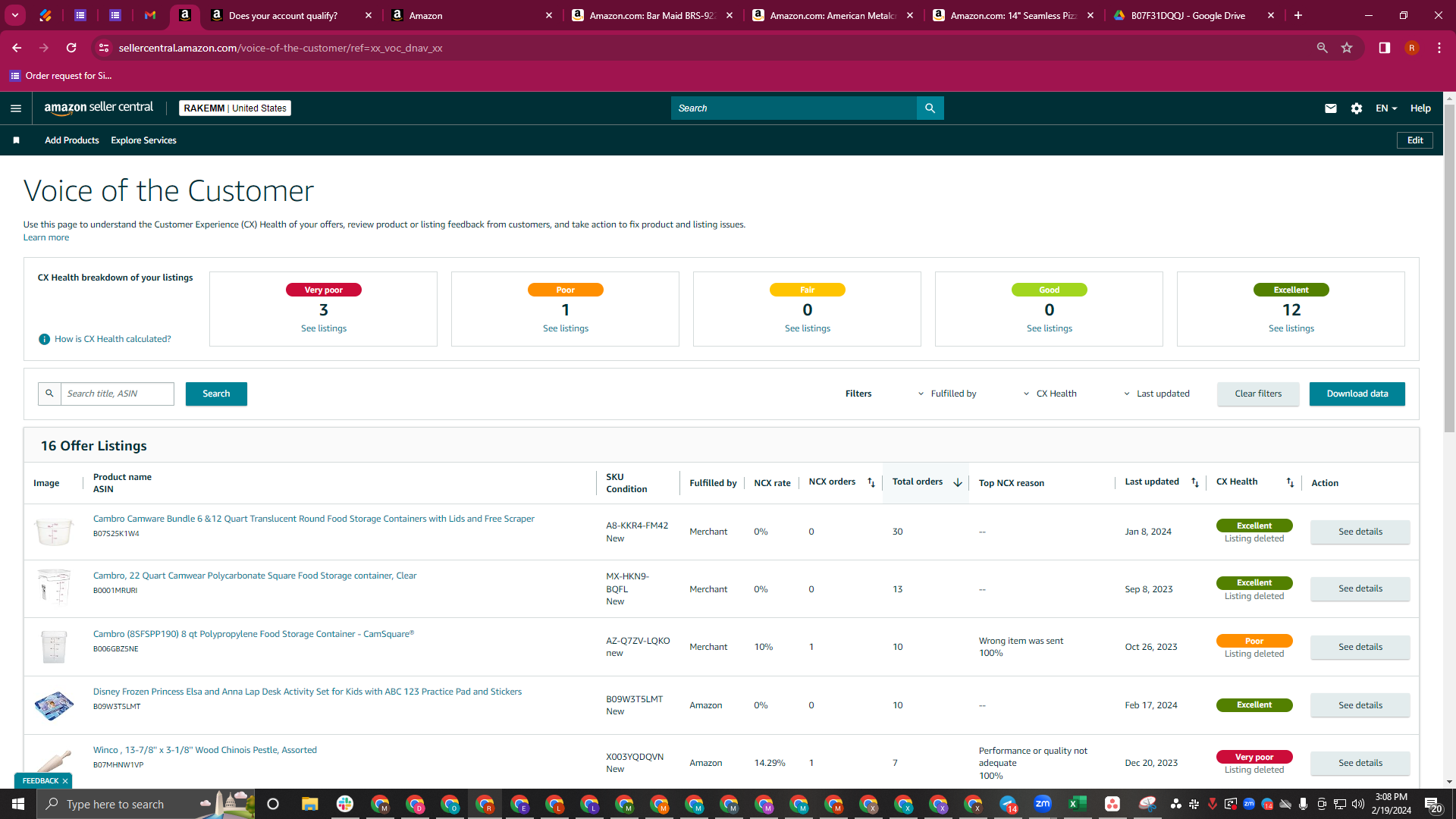Click the Chrome address bar URL

point(281,48)
